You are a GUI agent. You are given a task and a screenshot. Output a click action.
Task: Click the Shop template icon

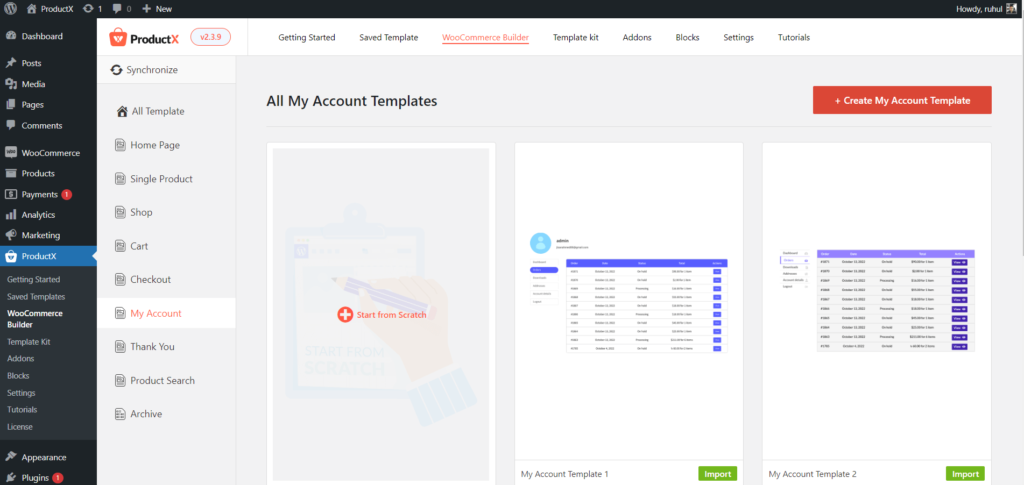120,212
